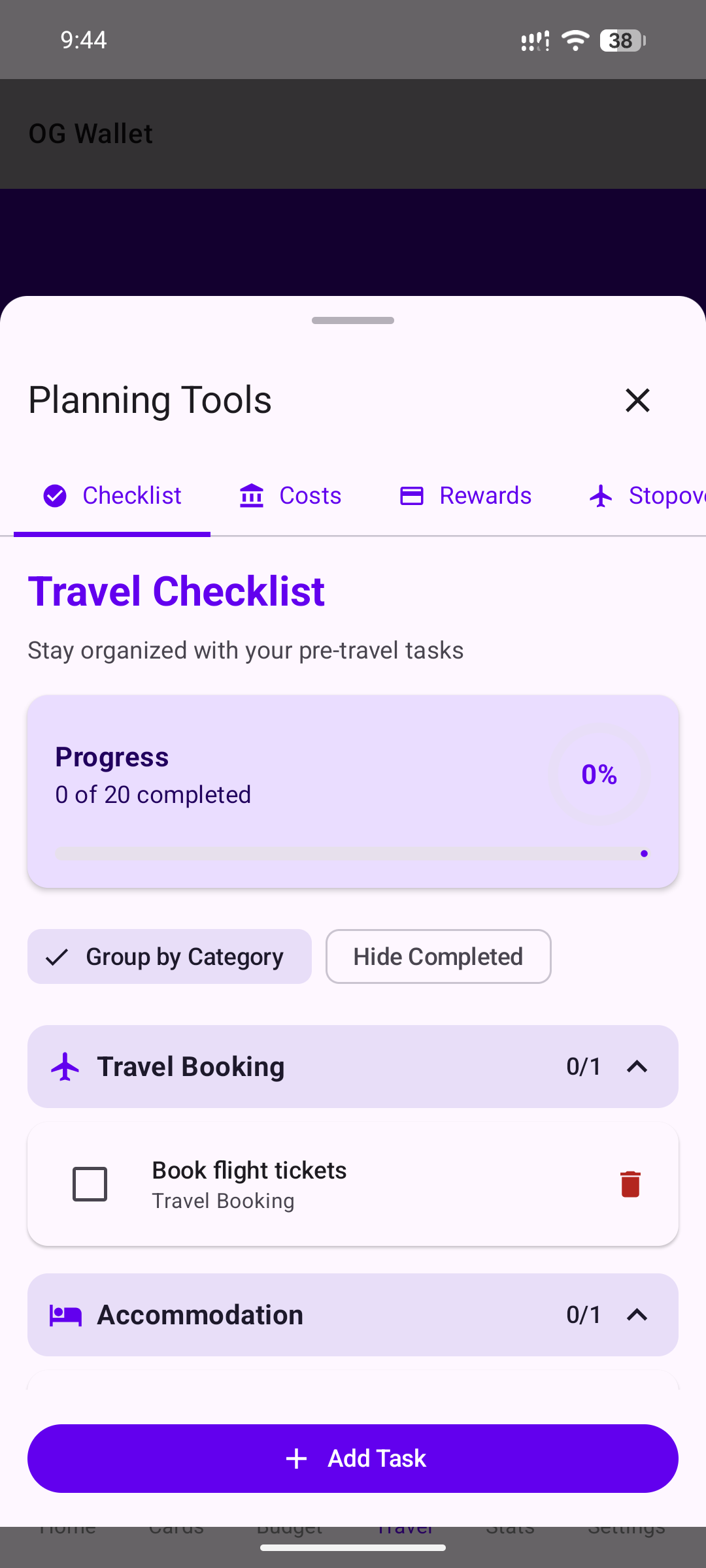Tap the card icon on Rewards tab
Screen dimensions: 706x1568
click(x=412, y=496)
